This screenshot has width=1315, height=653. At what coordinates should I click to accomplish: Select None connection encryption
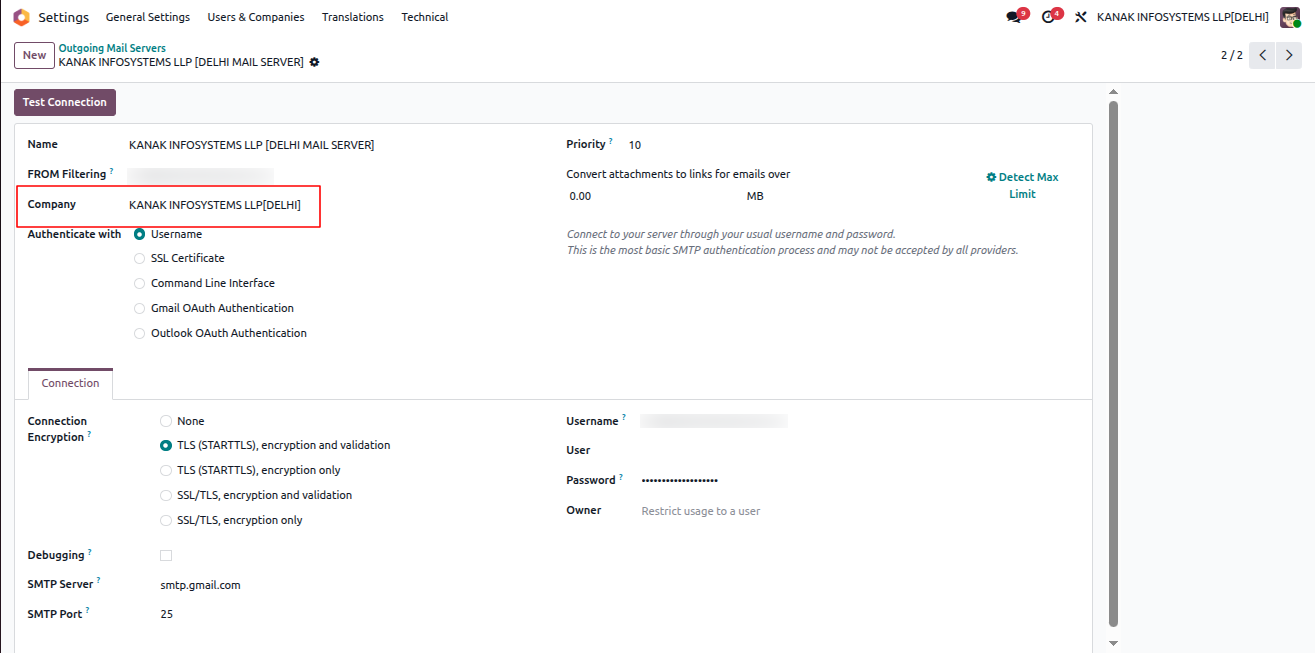pyautogui.click(x=166, y=421)
